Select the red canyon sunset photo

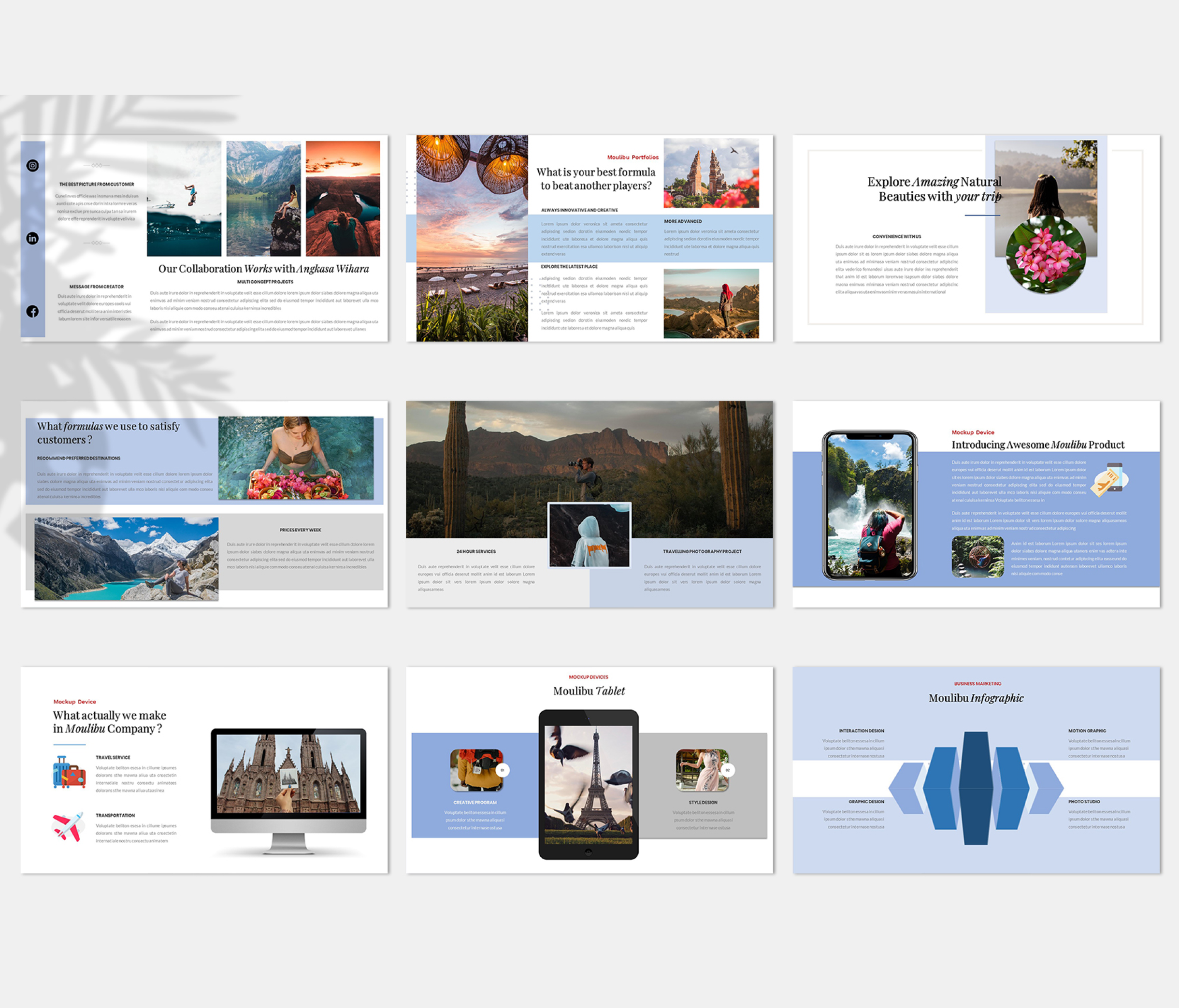click(343, 199)
